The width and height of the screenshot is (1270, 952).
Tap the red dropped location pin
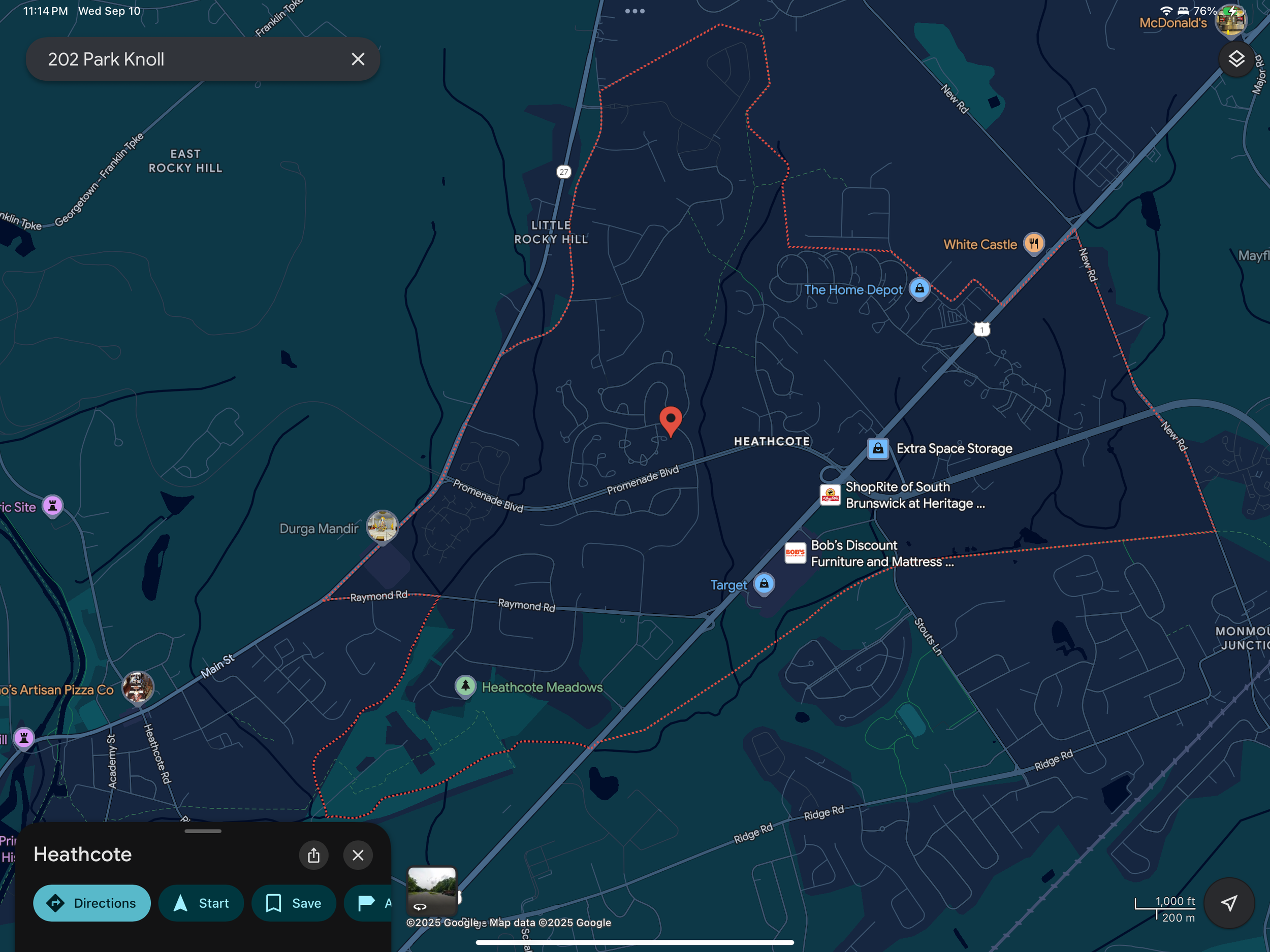(x=670, y=420)
